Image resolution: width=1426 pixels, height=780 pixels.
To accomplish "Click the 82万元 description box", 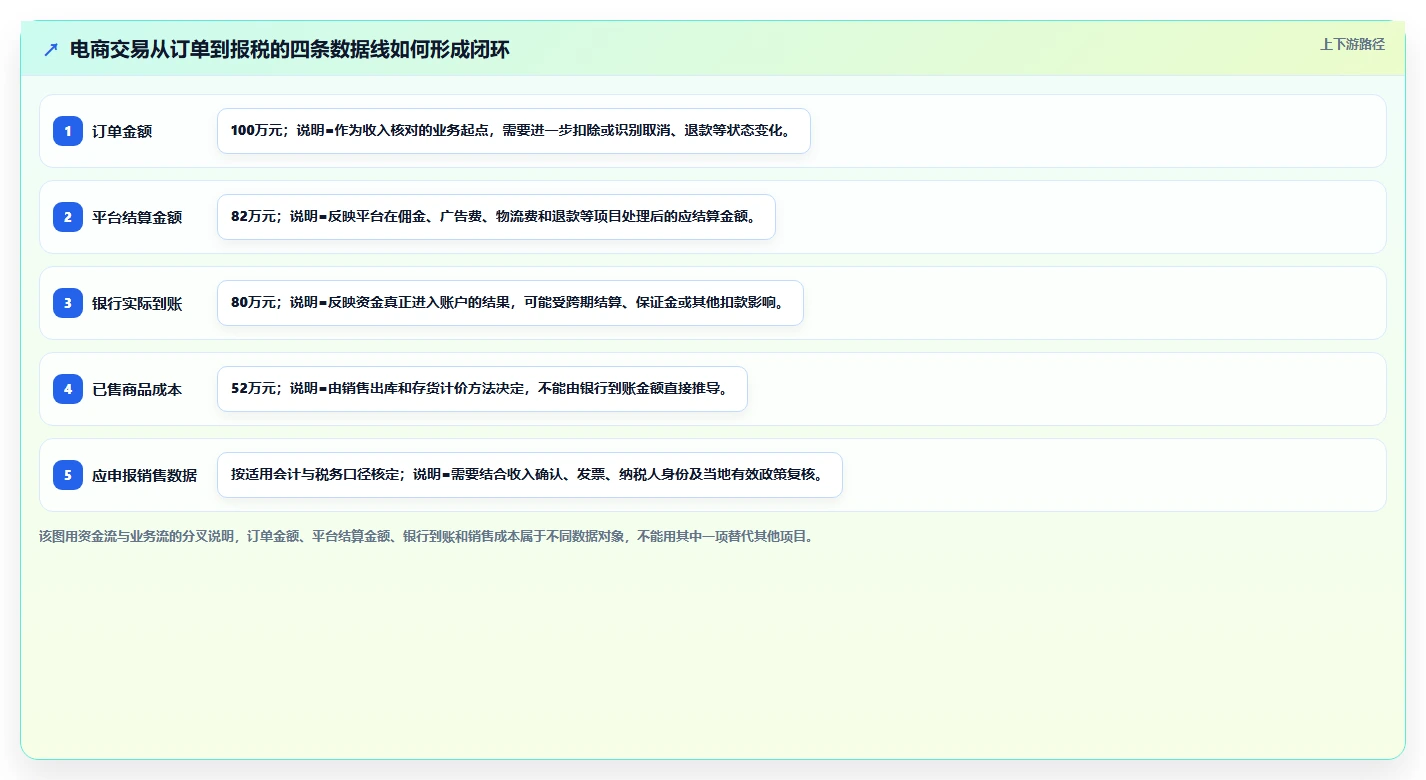I will pos(496,217).
